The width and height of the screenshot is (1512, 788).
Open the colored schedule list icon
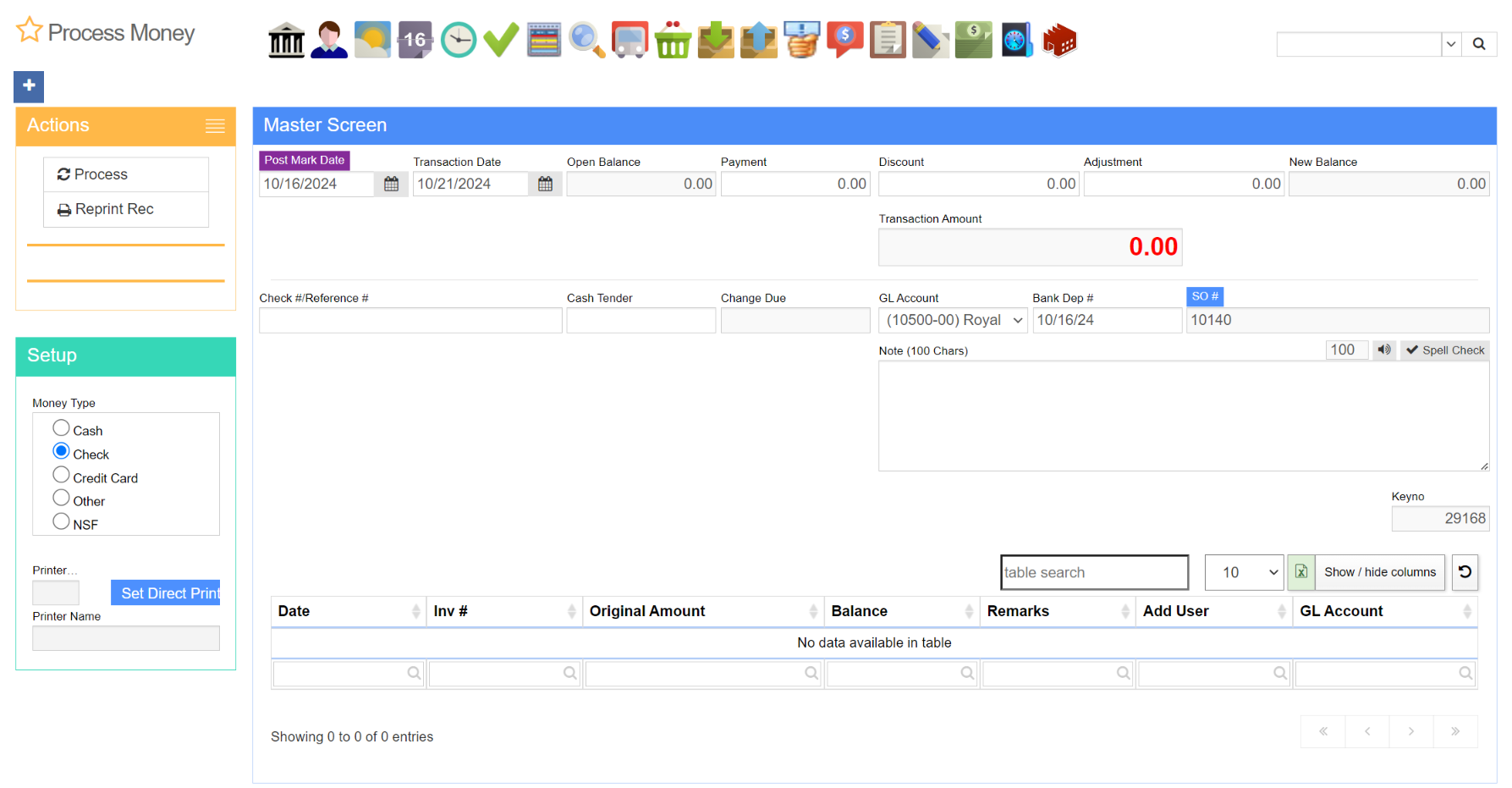point(544,40)
